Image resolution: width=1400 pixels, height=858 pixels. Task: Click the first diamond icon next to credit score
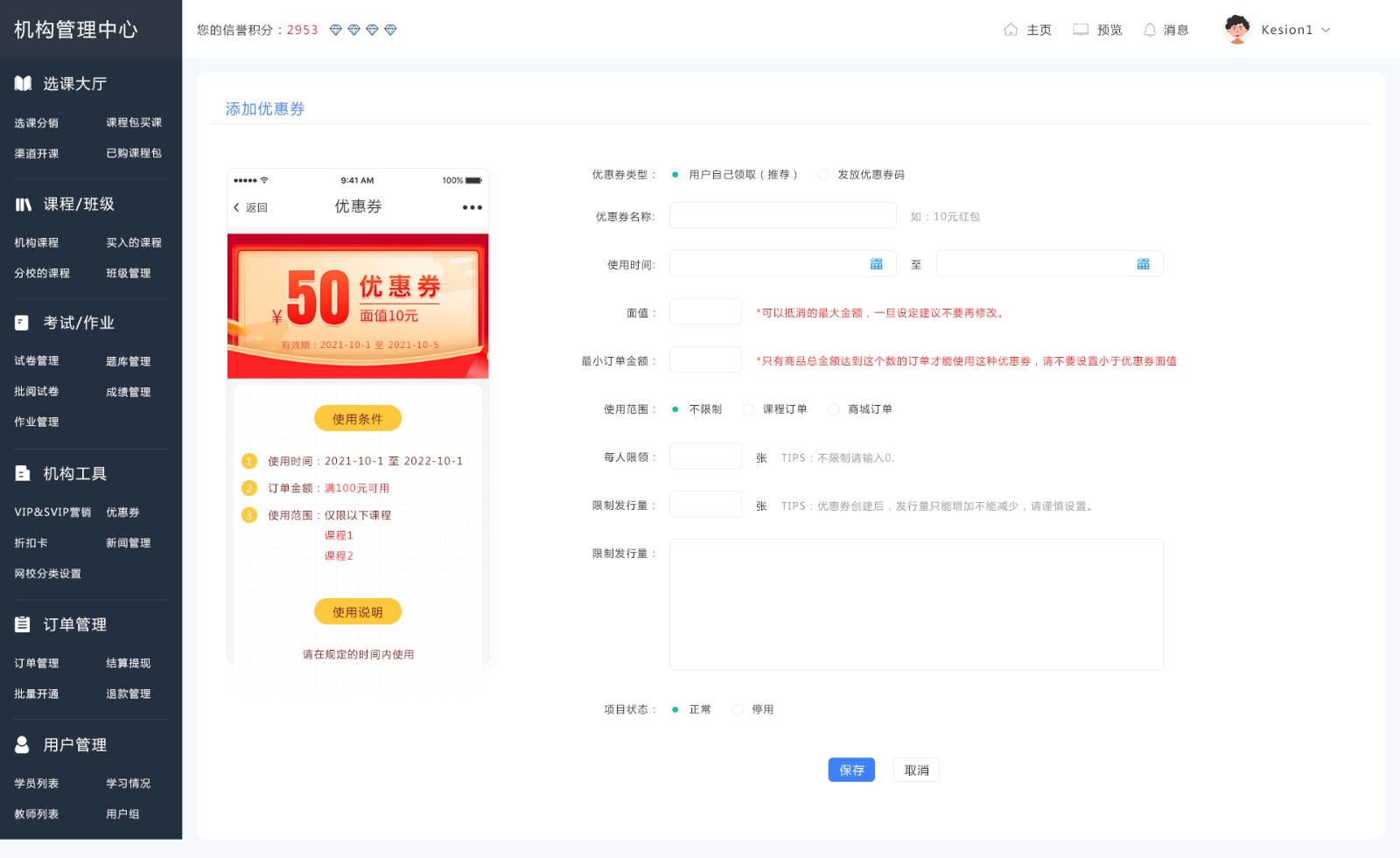(x=335, y=29)
